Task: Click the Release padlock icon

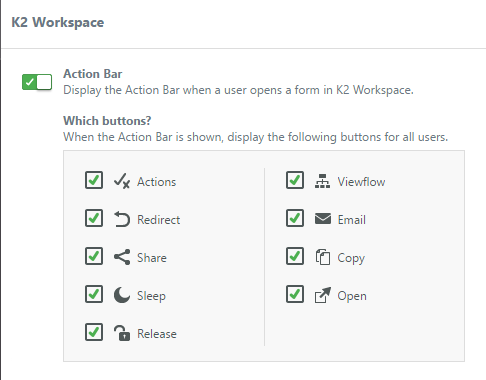Action: coord(122,333)
